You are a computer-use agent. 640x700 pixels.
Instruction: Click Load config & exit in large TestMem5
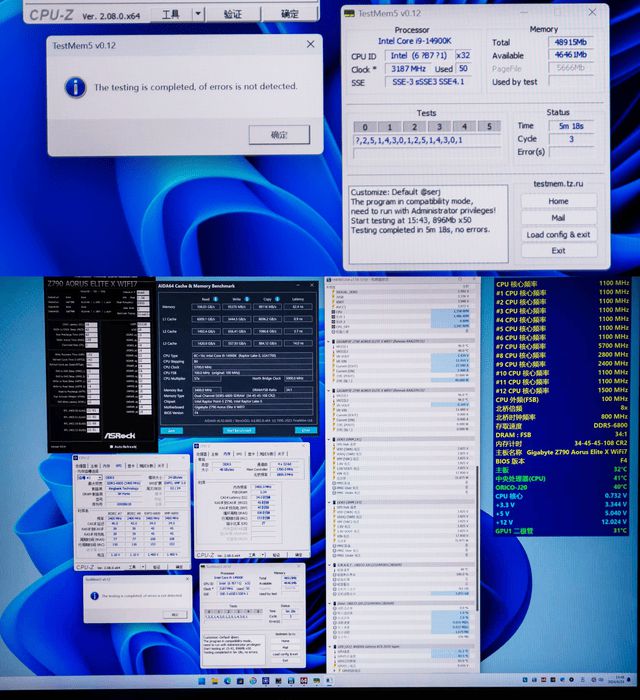(558, 234)
